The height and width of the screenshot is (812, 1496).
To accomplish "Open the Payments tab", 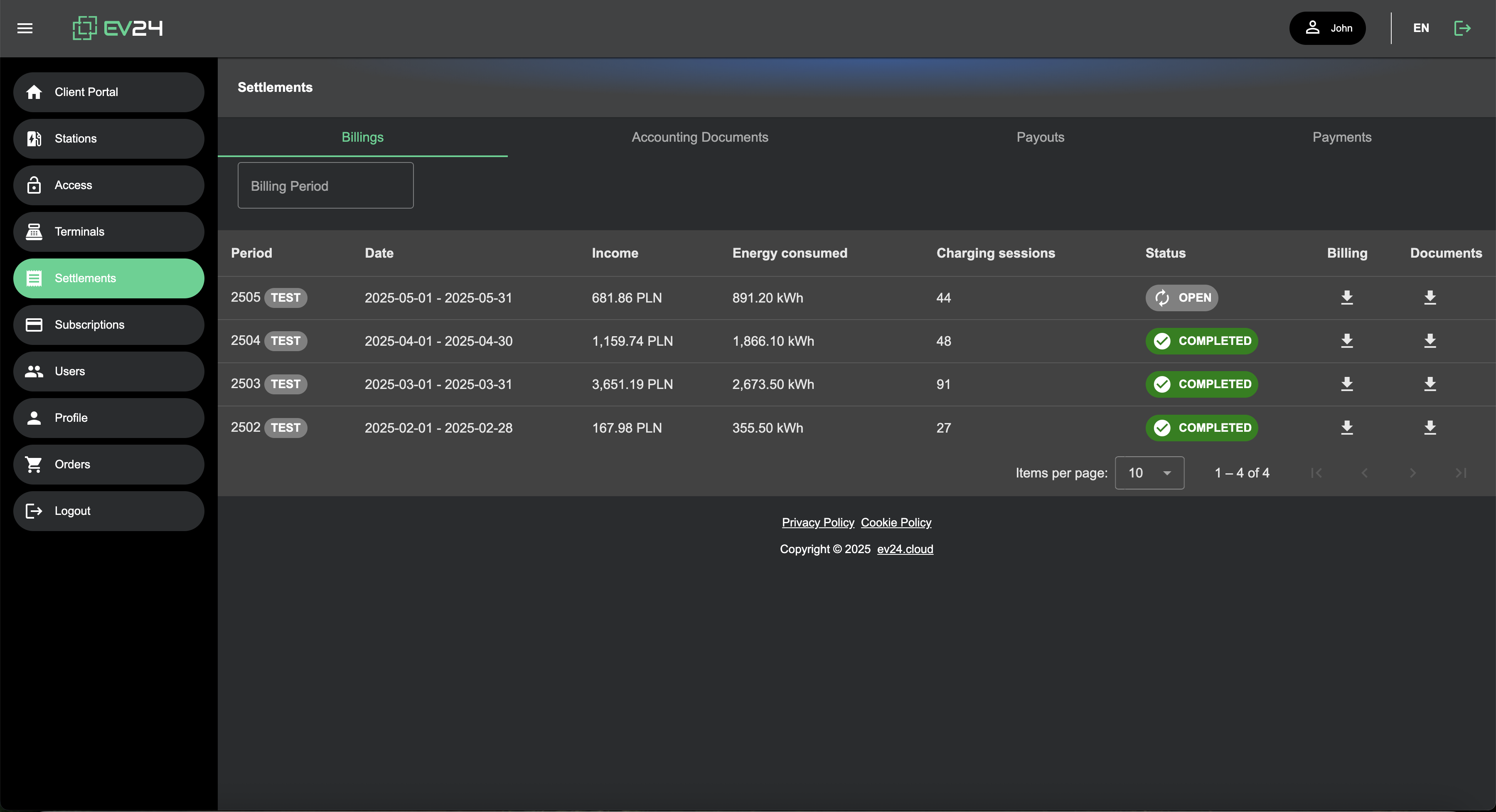I will (x=1341, y=137).
